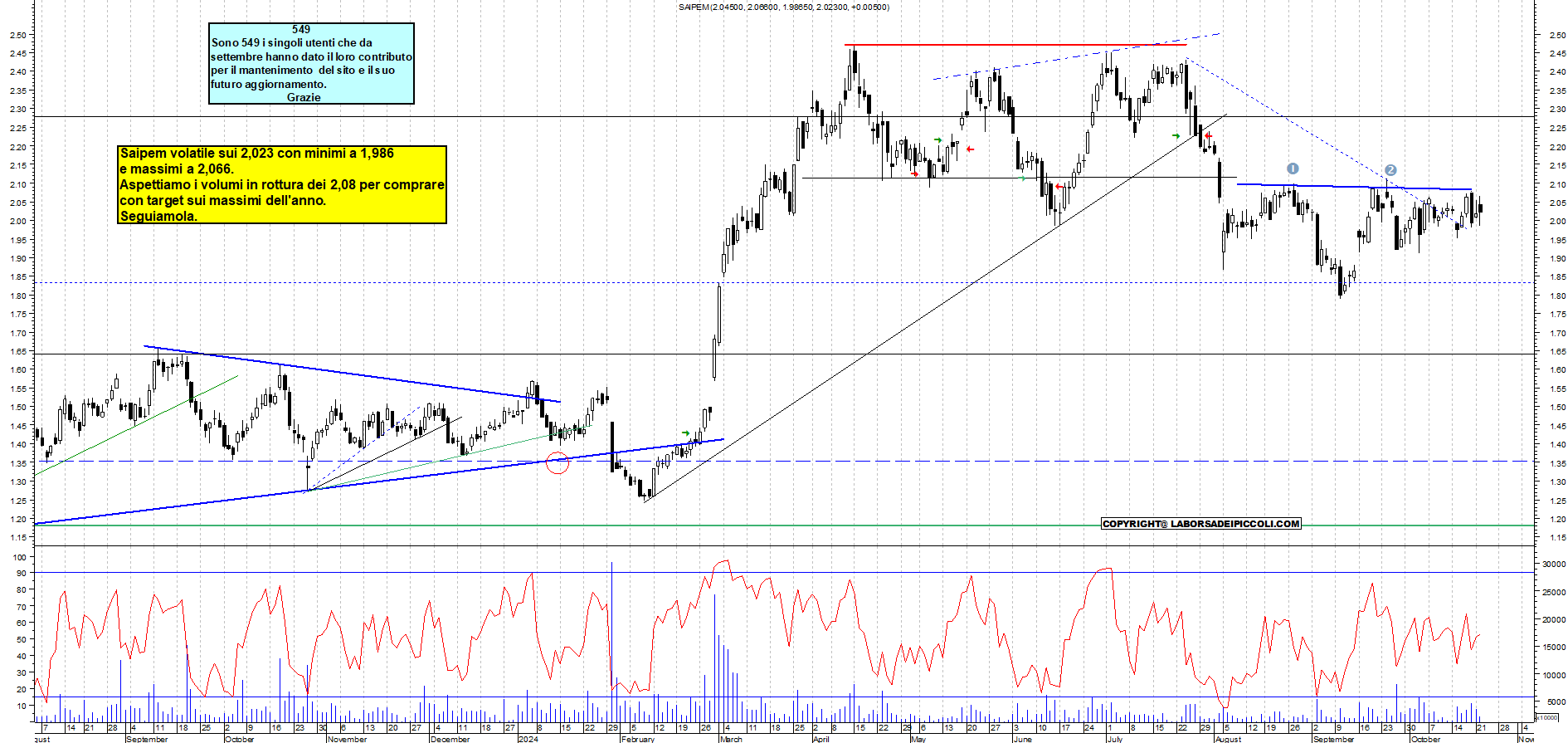Click the SAIPEM price title at top
1568x743 pixels.
[783, 7]
